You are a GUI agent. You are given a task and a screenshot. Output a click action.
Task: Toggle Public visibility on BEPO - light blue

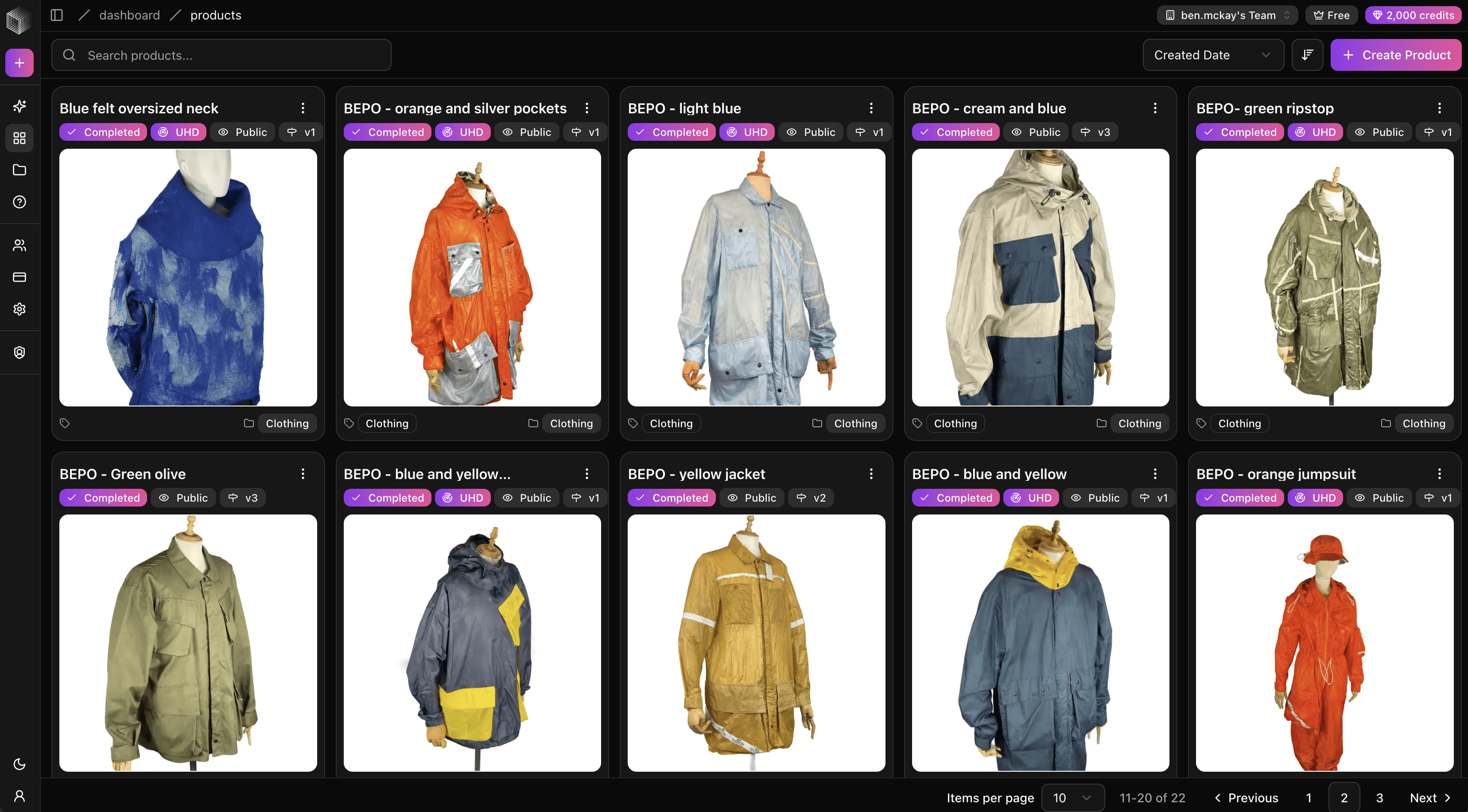(x=810, y=131)
